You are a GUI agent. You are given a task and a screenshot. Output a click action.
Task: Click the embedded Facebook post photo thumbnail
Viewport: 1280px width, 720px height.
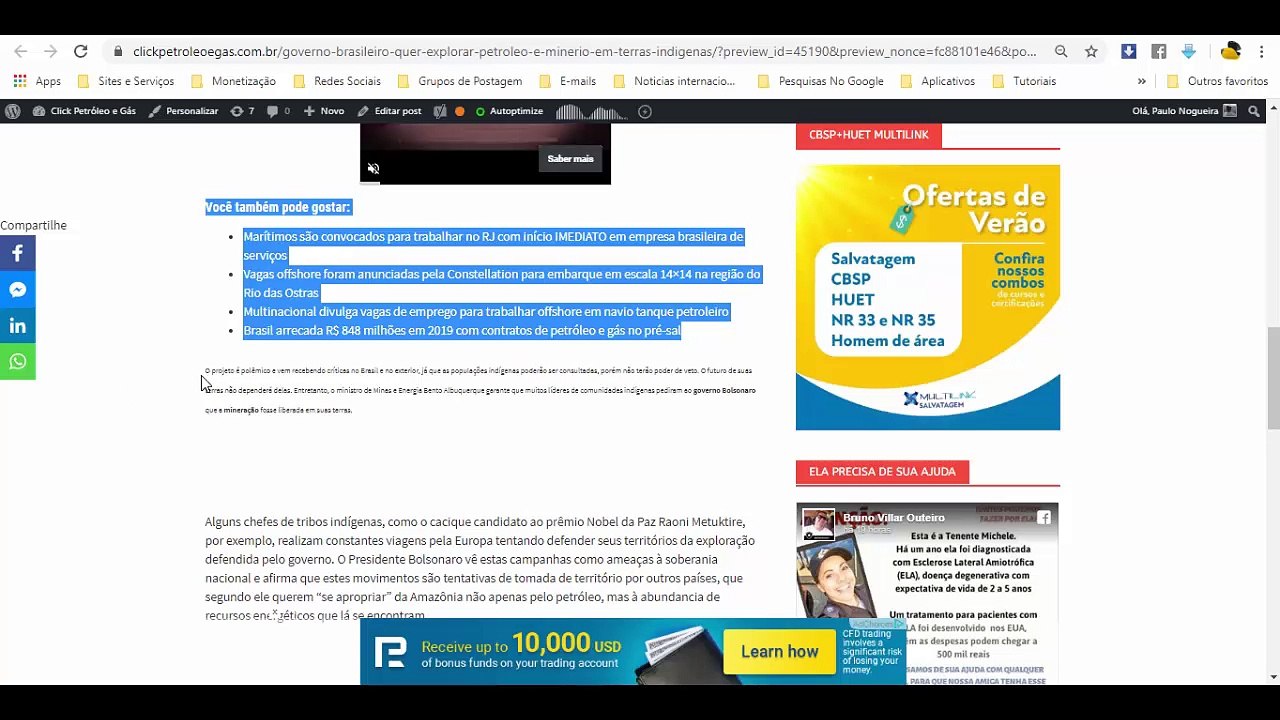pos(820,523)
